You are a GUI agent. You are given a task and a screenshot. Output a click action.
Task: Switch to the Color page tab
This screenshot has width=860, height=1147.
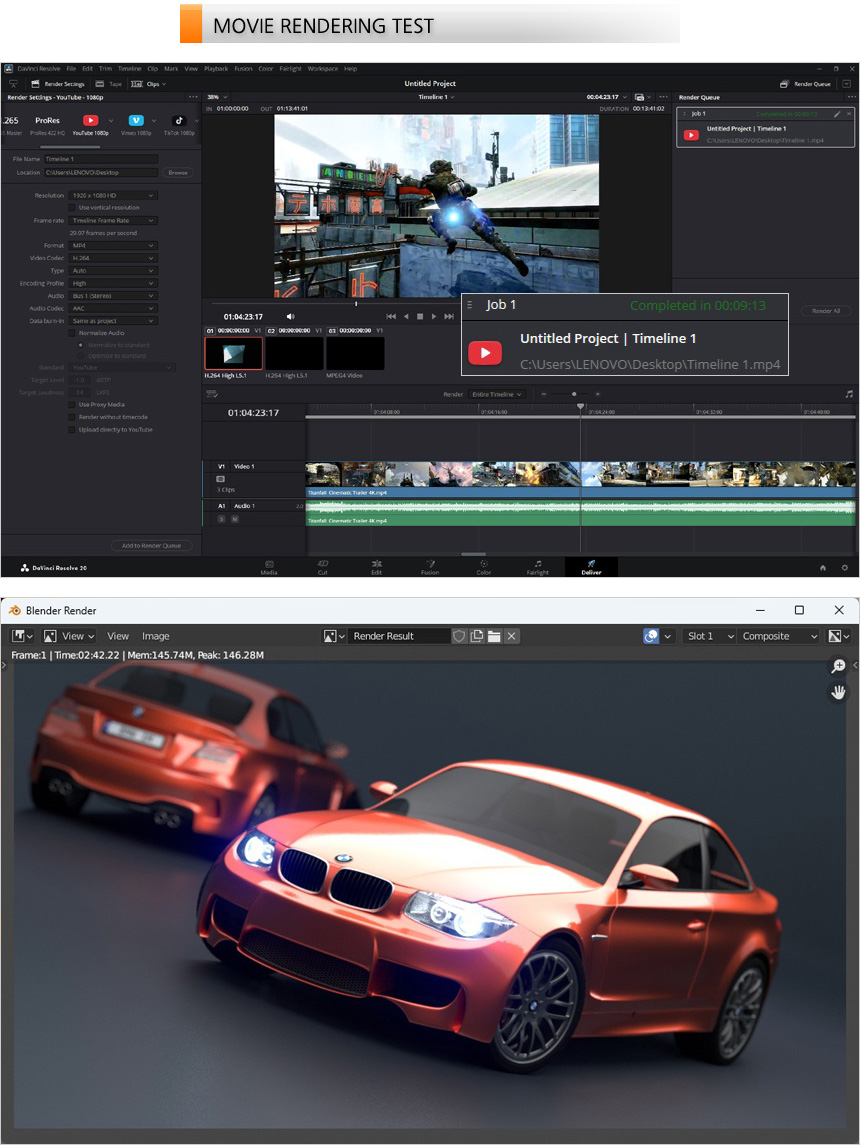484,566
